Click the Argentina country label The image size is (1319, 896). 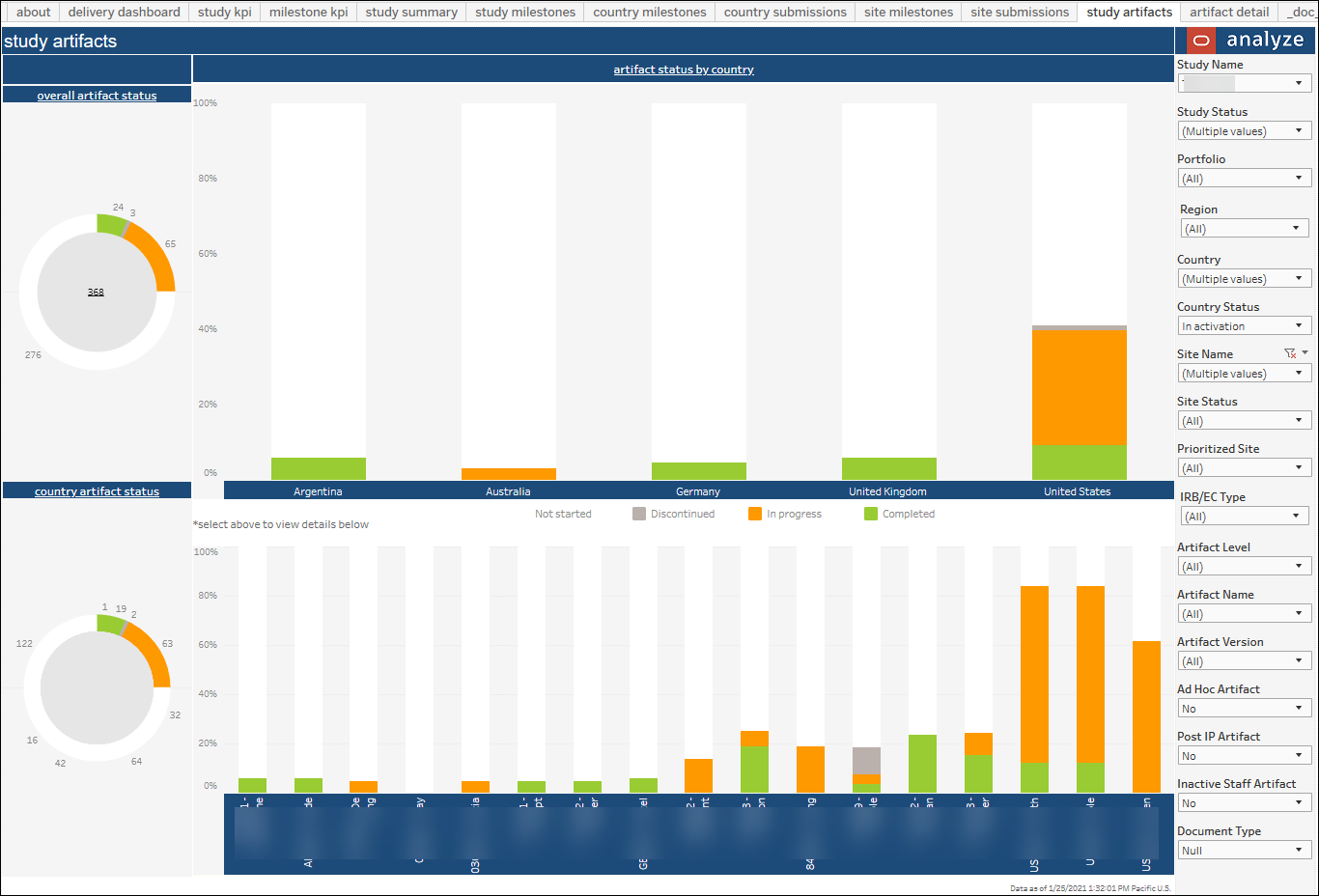pyautogui.click(x=318, y=491)
